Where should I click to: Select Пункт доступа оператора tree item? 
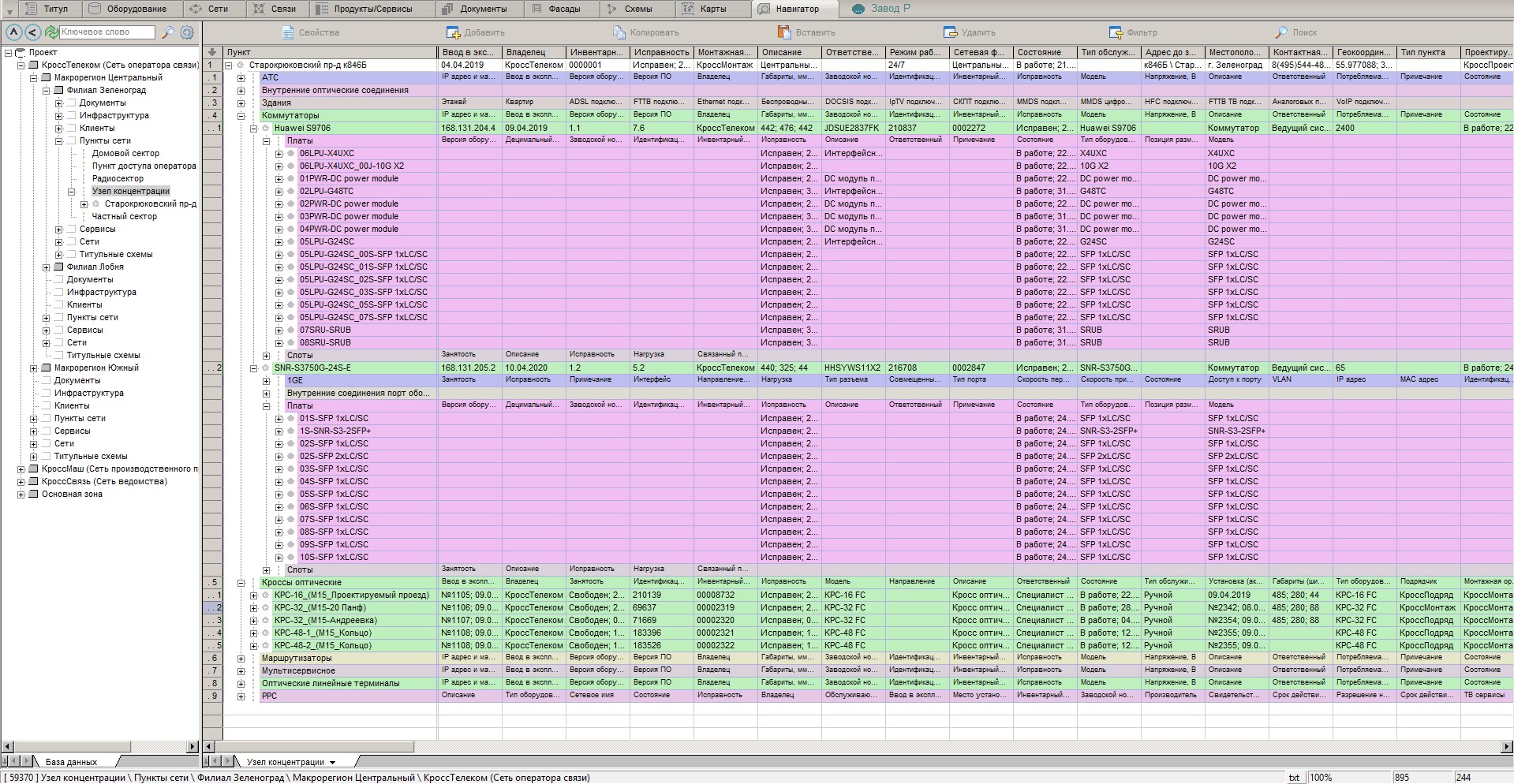[144, 166]
